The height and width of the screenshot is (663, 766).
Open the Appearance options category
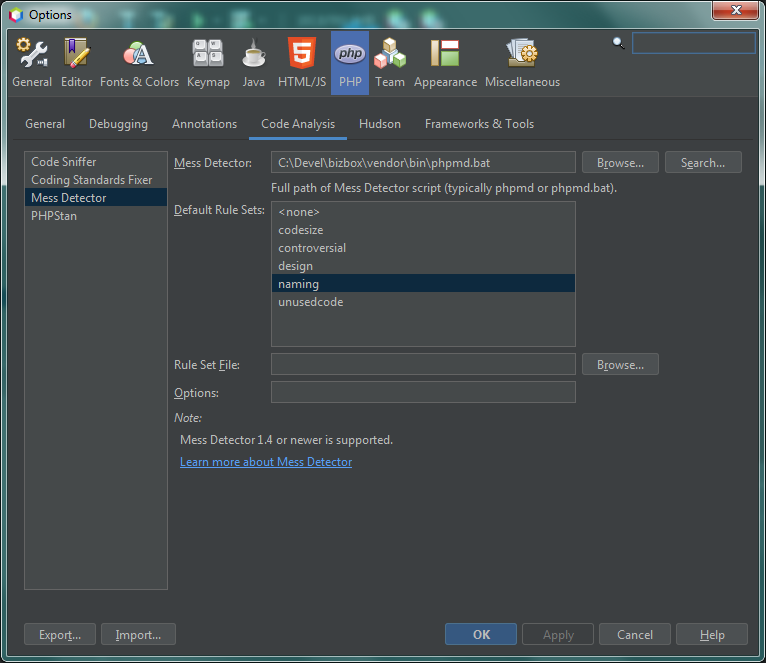pos(445,64)
